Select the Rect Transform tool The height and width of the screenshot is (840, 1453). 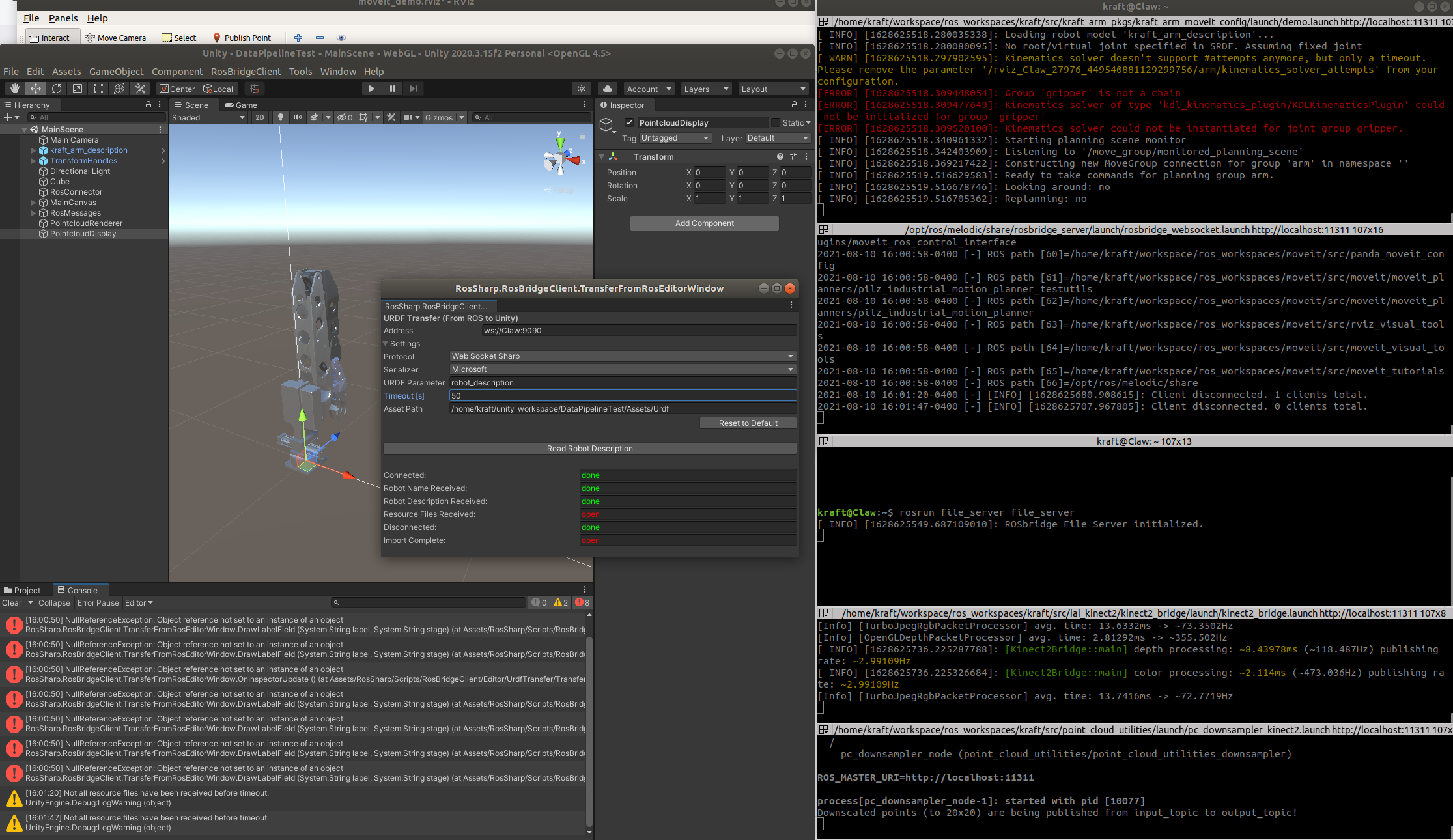[x=98, y=89]
